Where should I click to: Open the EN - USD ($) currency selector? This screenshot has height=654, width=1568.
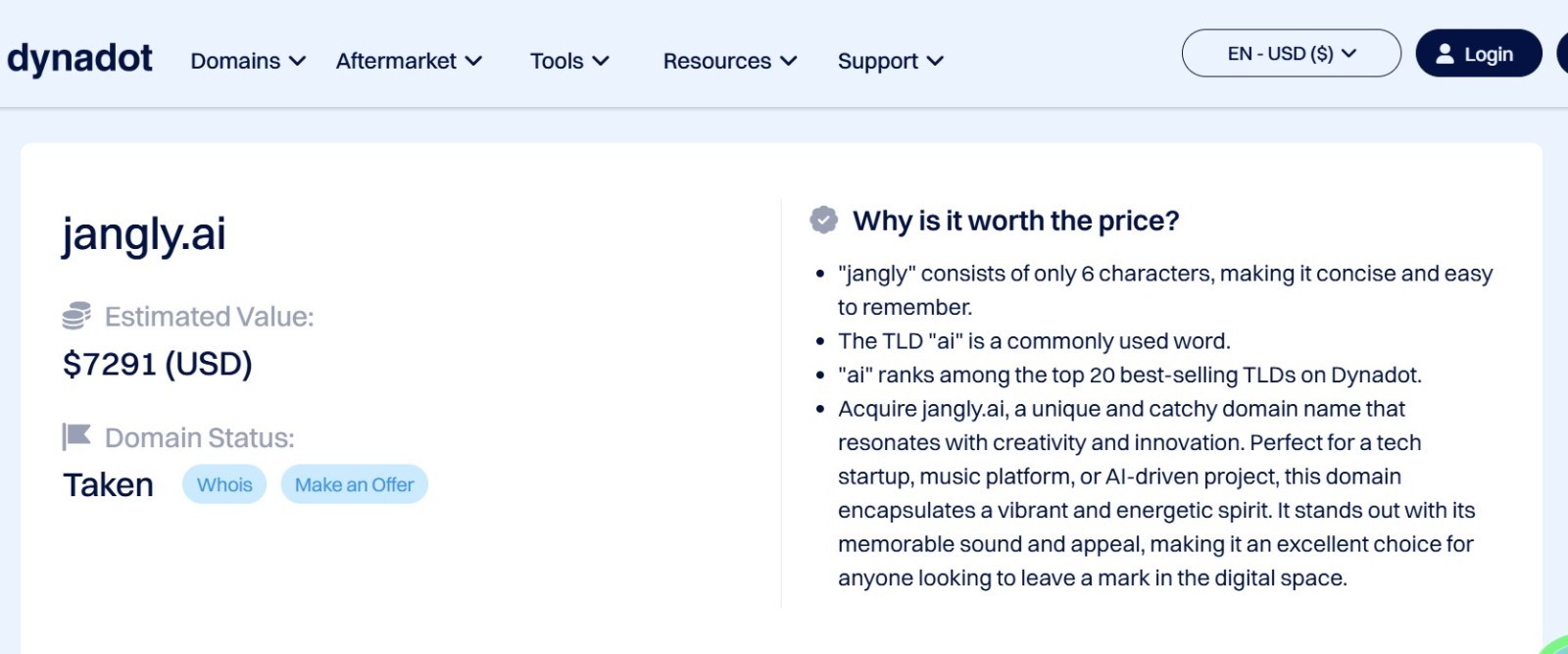click(x=1291, y=54)
